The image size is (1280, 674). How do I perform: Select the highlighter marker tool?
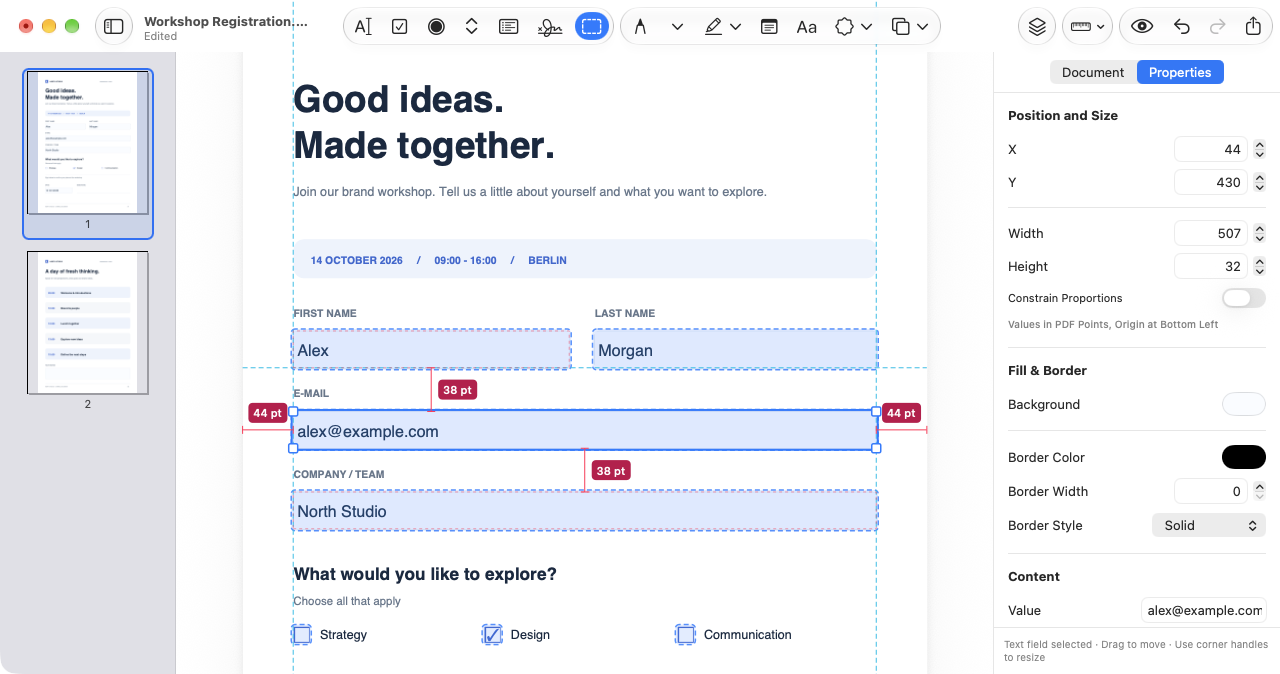[713, 27]
